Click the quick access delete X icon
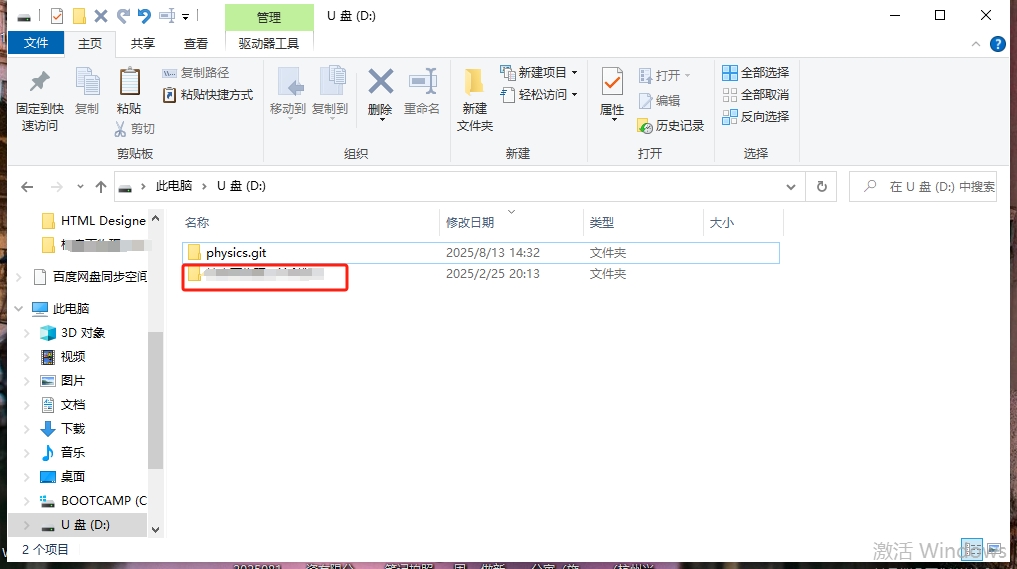Viewport: 1017px width, 569px height. [101, 16]
